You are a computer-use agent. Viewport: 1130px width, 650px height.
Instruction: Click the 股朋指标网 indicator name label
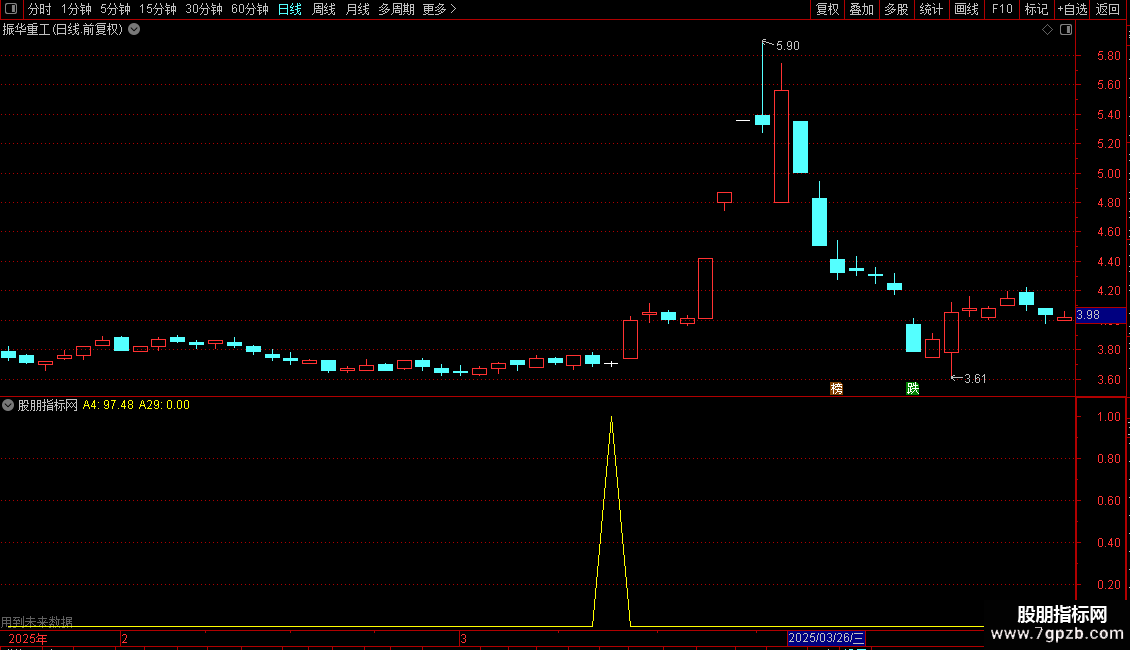point(48,405)
